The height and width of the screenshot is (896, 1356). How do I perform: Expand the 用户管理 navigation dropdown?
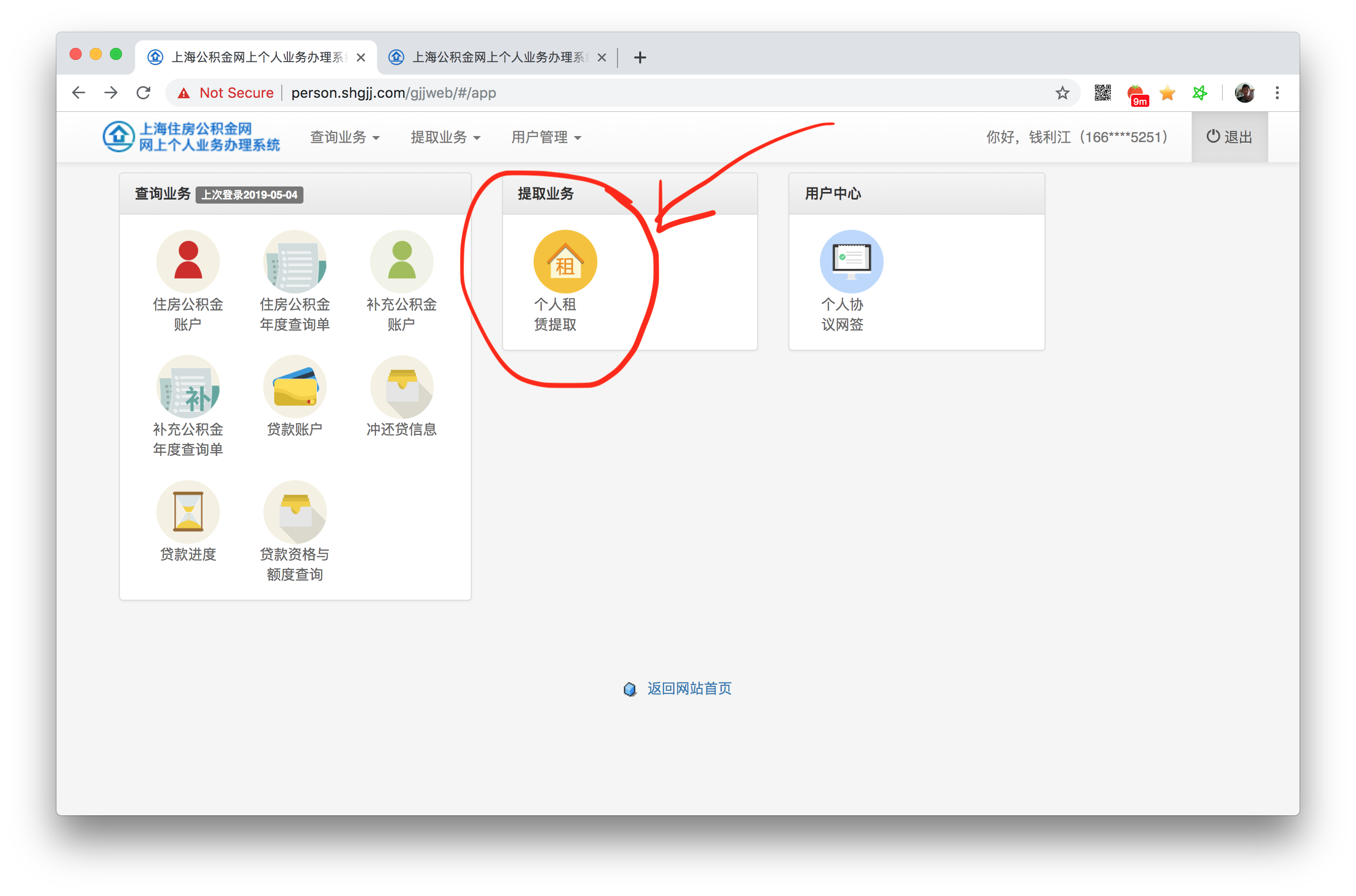coord(546,137)
